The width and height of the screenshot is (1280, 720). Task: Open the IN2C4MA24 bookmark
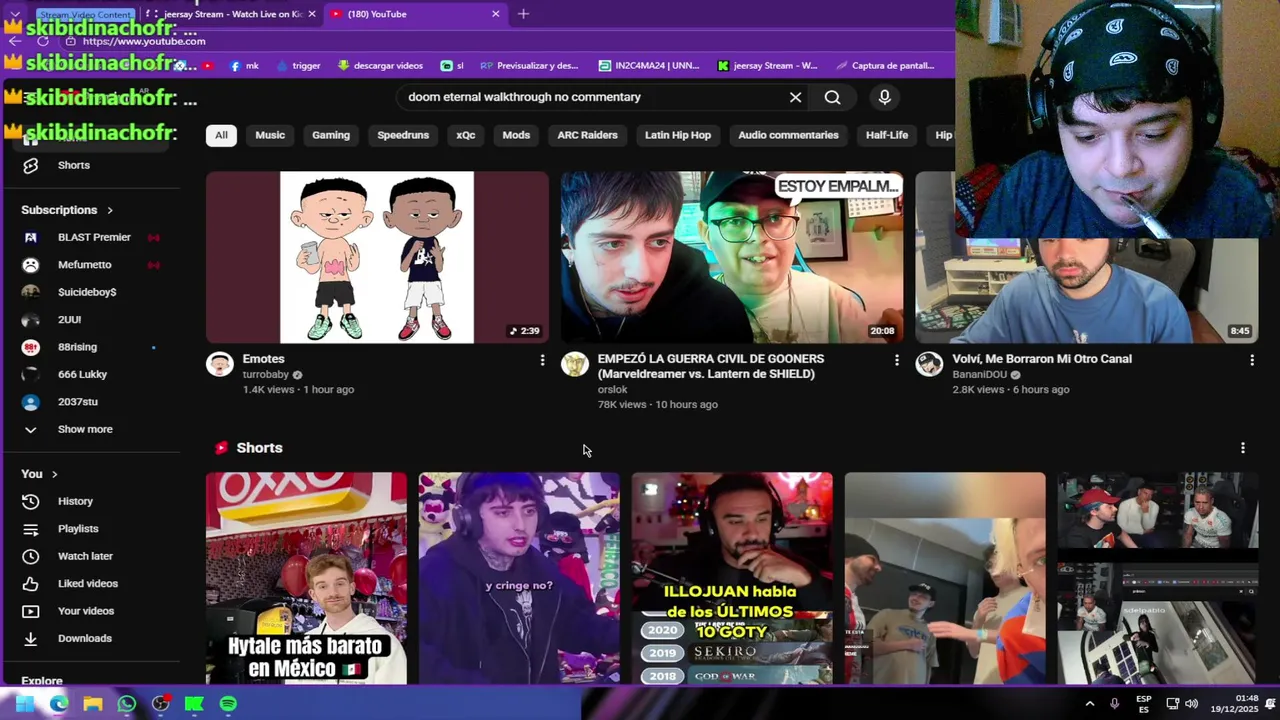[648, 66]
